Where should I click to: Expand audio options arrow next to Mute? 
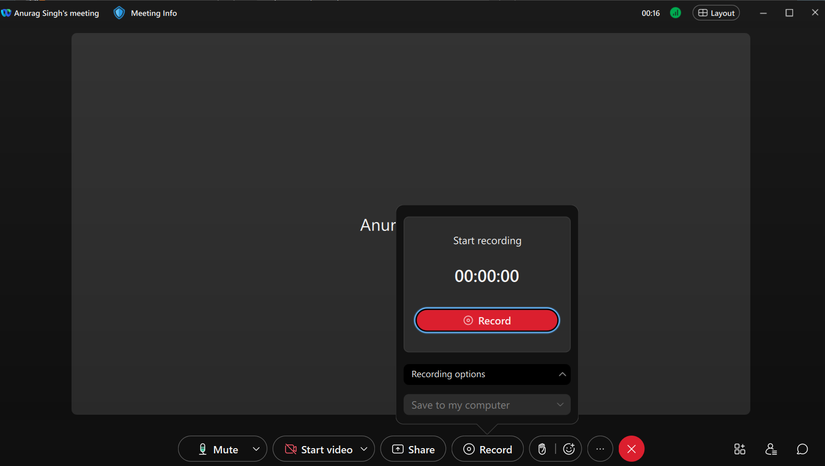(x=256, y=450)
